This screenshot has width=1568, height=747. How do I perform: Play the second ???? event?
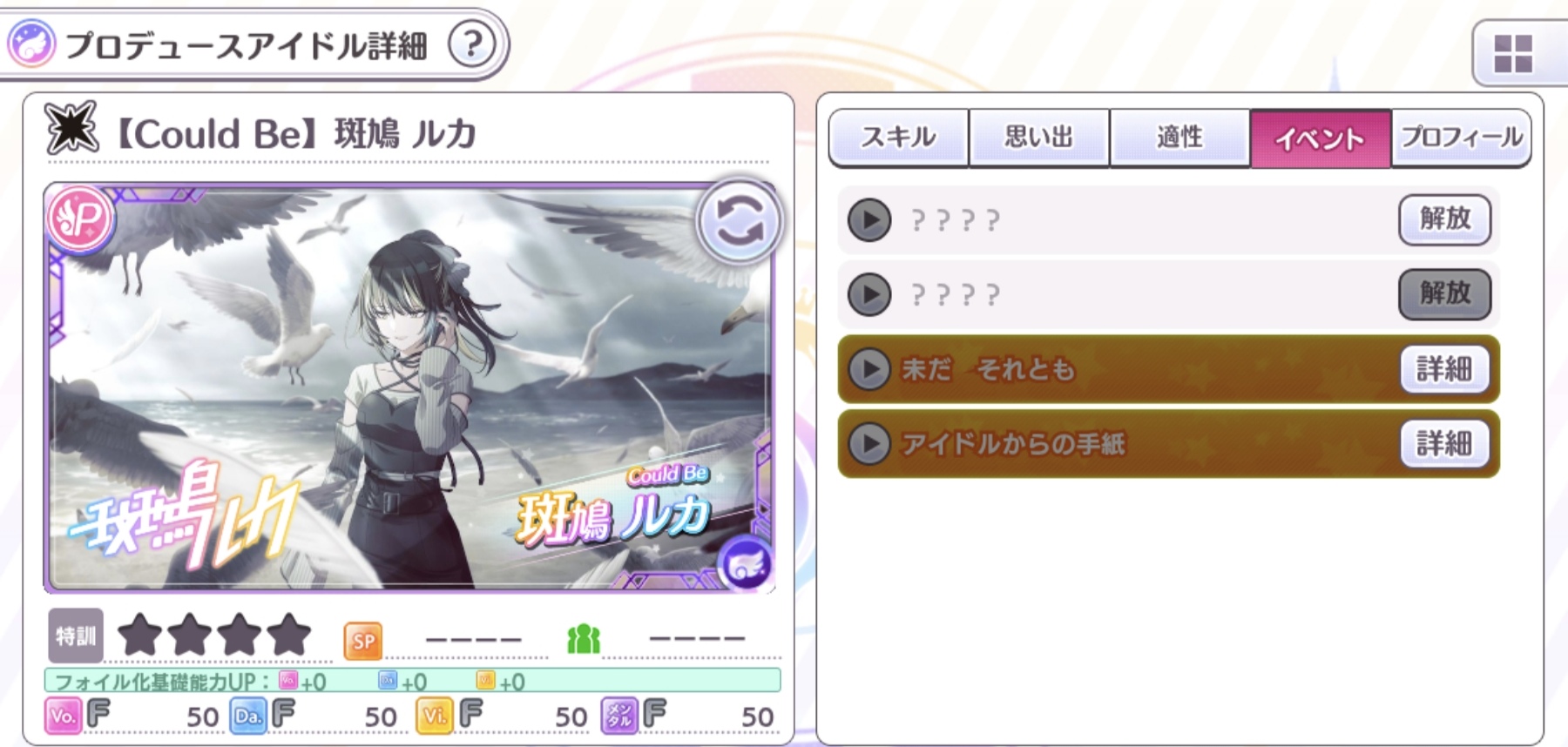click(869, 294)
